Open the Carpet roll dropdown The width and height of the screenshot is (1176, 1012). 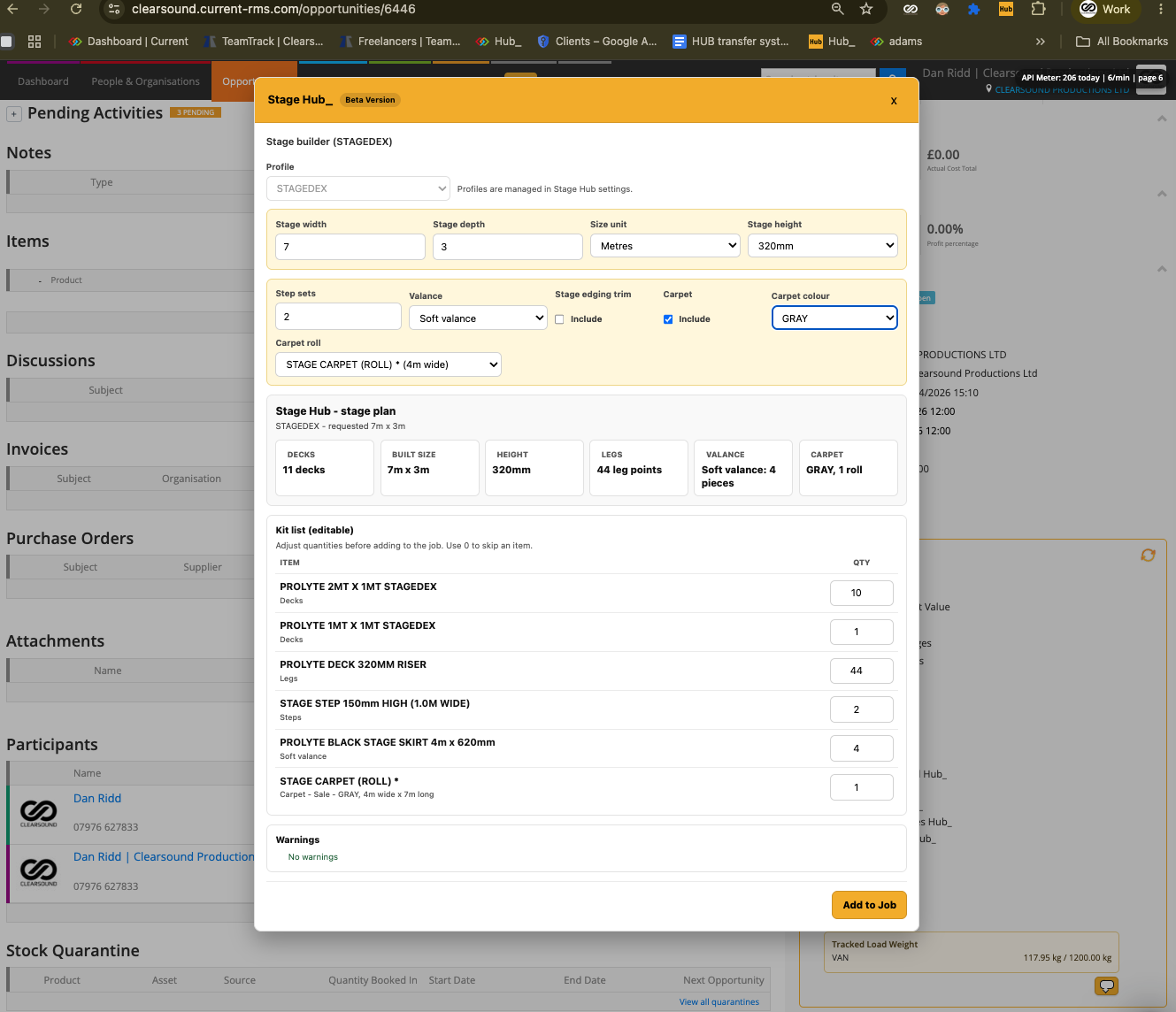[388, 364]
